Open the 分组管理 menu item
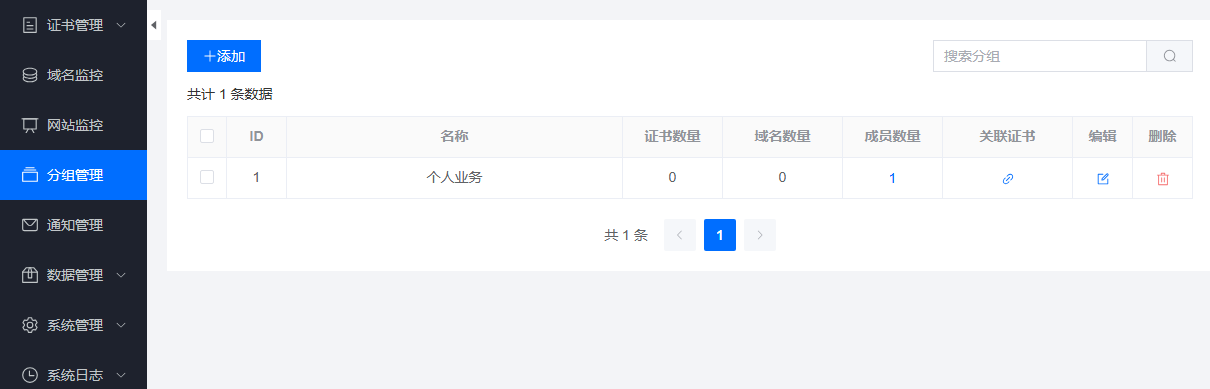This screenshot has width=1210, height=389. click(x=73, y=175)
